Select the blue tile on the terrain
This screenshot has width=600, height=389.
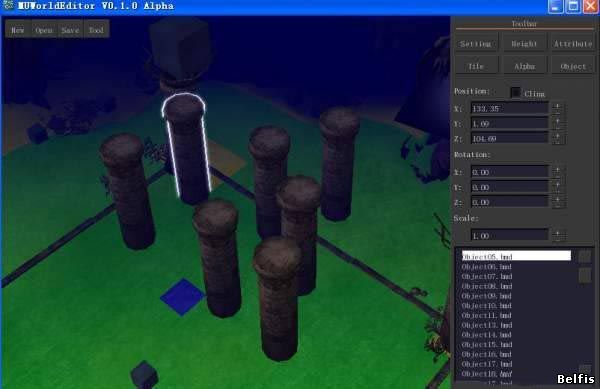point(183,296)
